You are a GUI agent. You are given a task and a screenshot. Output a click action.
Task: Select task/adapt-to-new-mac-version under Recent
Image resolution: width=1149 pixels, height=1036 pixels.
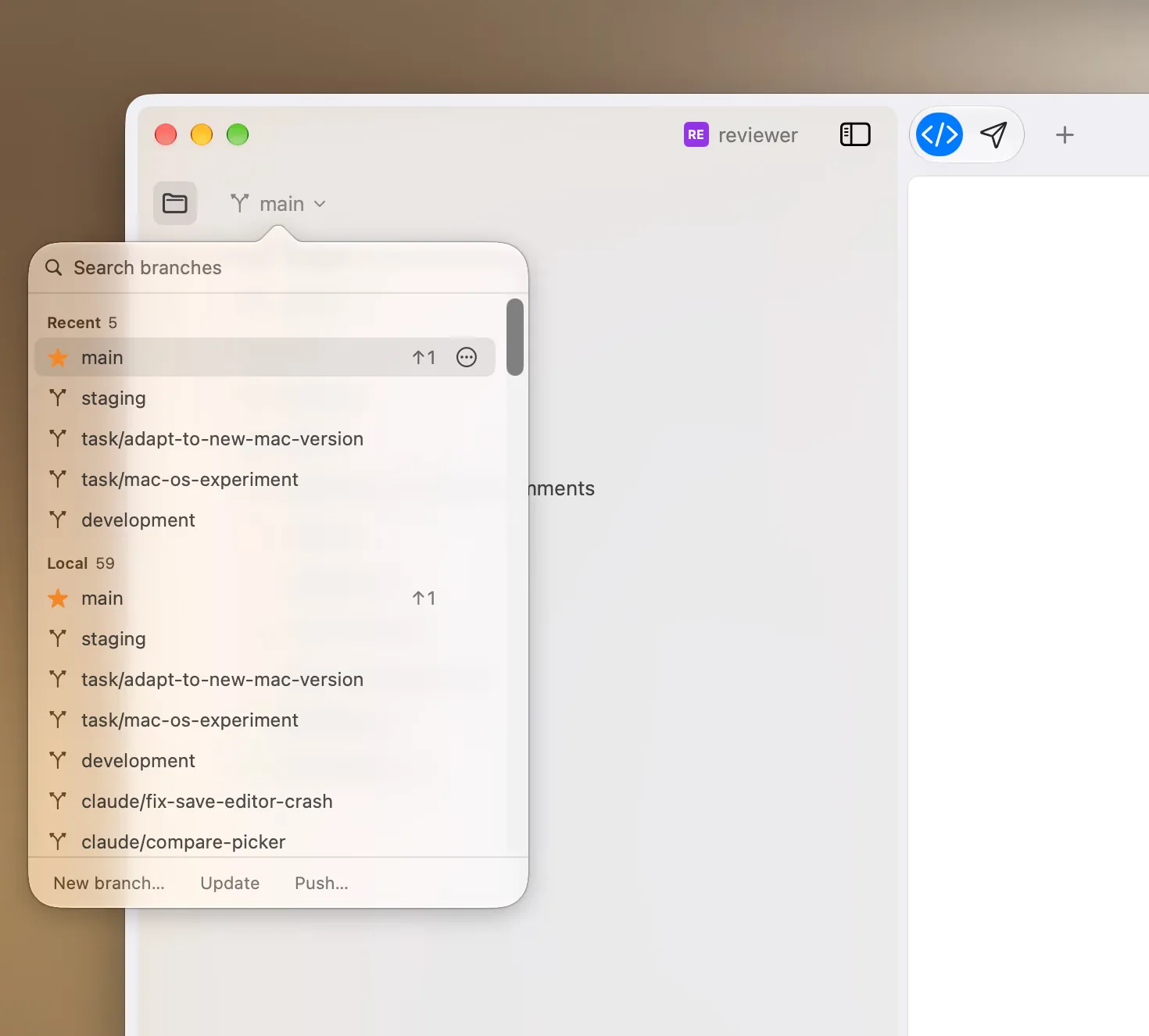[x=265, y=438]
